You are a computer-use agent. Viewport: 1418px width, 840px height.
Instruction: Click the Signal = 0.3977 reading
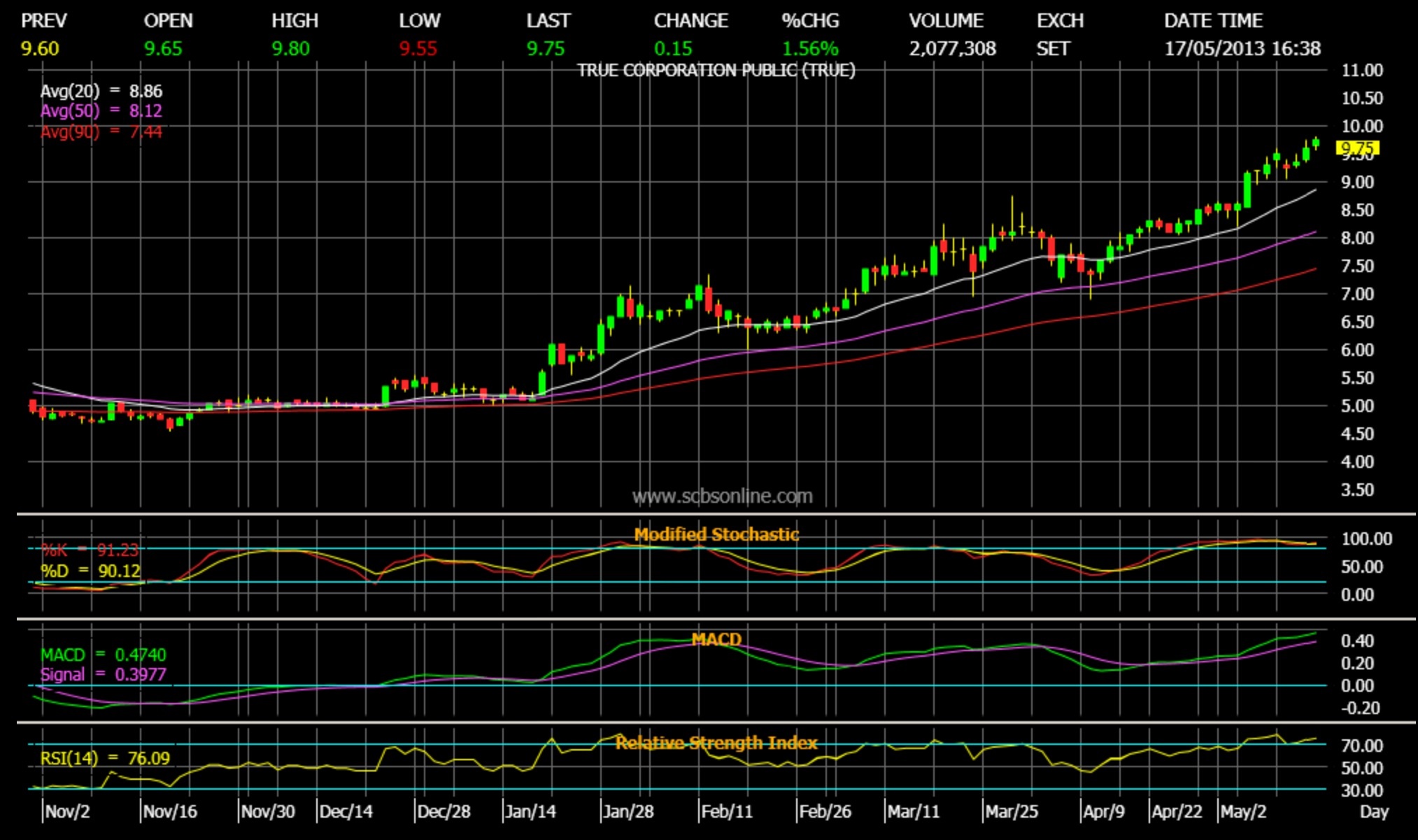tap(104, 674)
